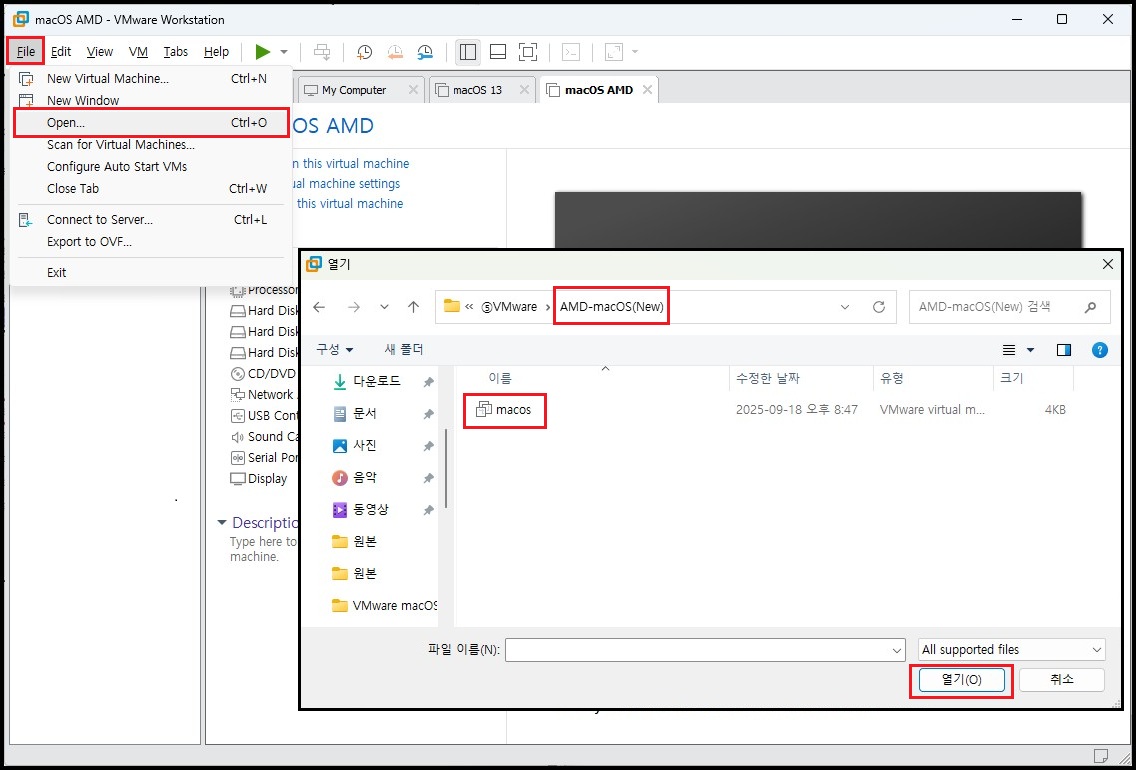Screen dimensions: 1136x770
Task: Select Exit in the File menu
Action: [151, 272]
